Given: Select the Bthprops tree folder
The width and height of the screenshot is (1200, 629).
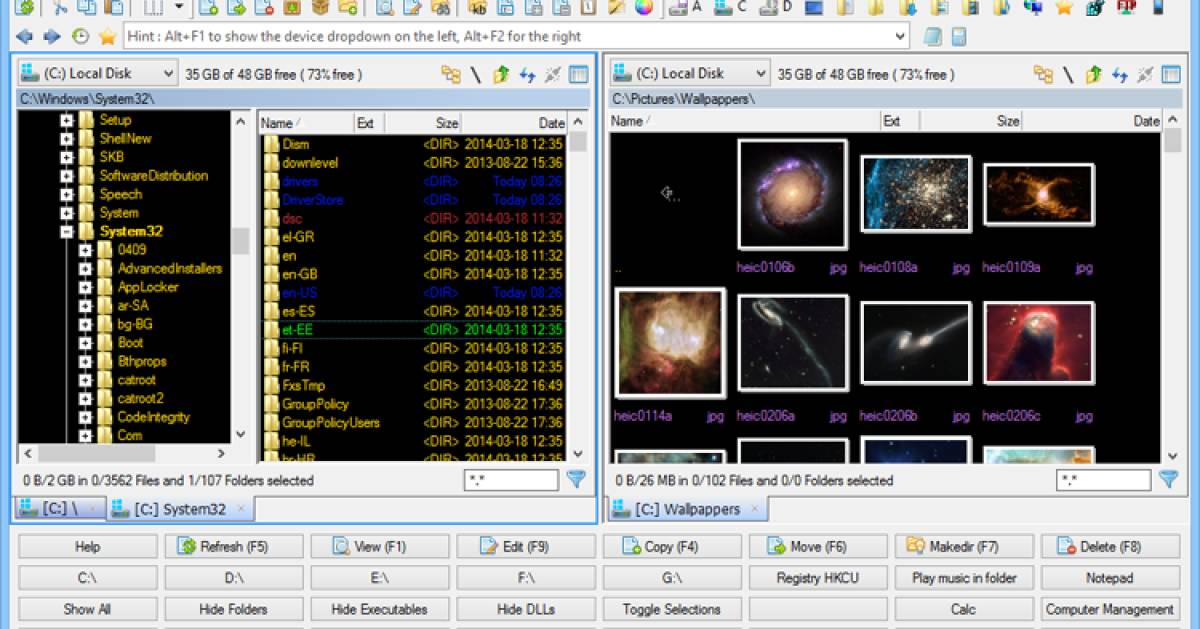Looking at the screenshot, I should pos(141,362).
